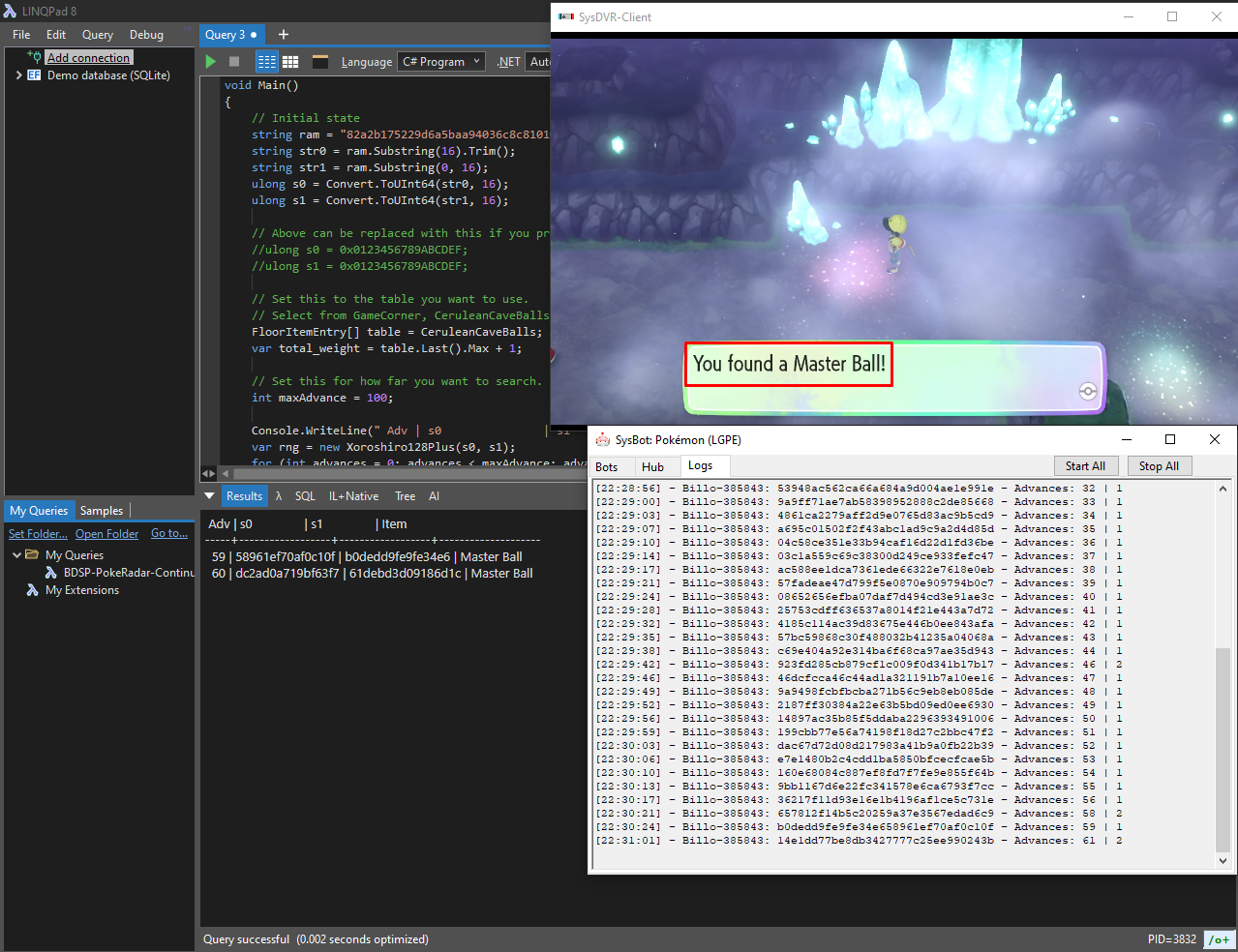This screenshot has height=952, width=1238.
Task: Click Start All in SysBot
Action: 1085,465
